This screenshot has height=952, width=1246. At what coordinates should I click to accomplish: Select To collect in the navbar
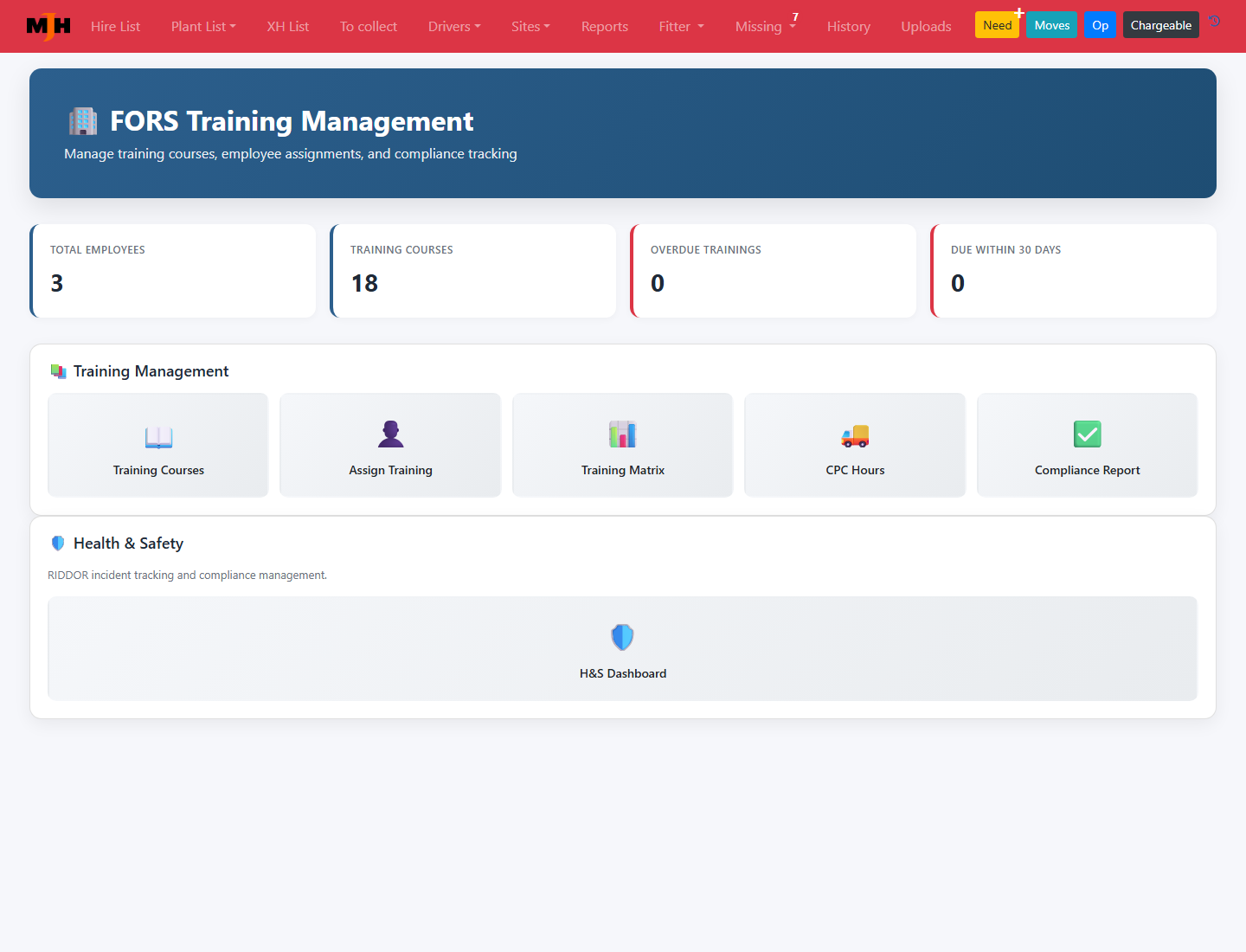click(369, 26)
